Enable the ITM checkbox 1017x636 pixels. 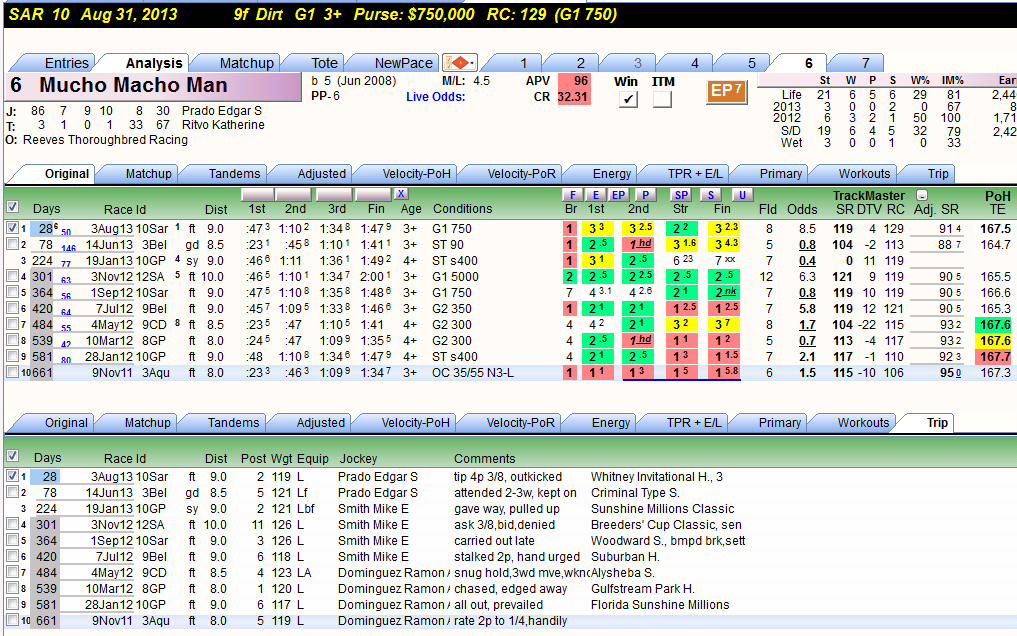tap(662, 99)
